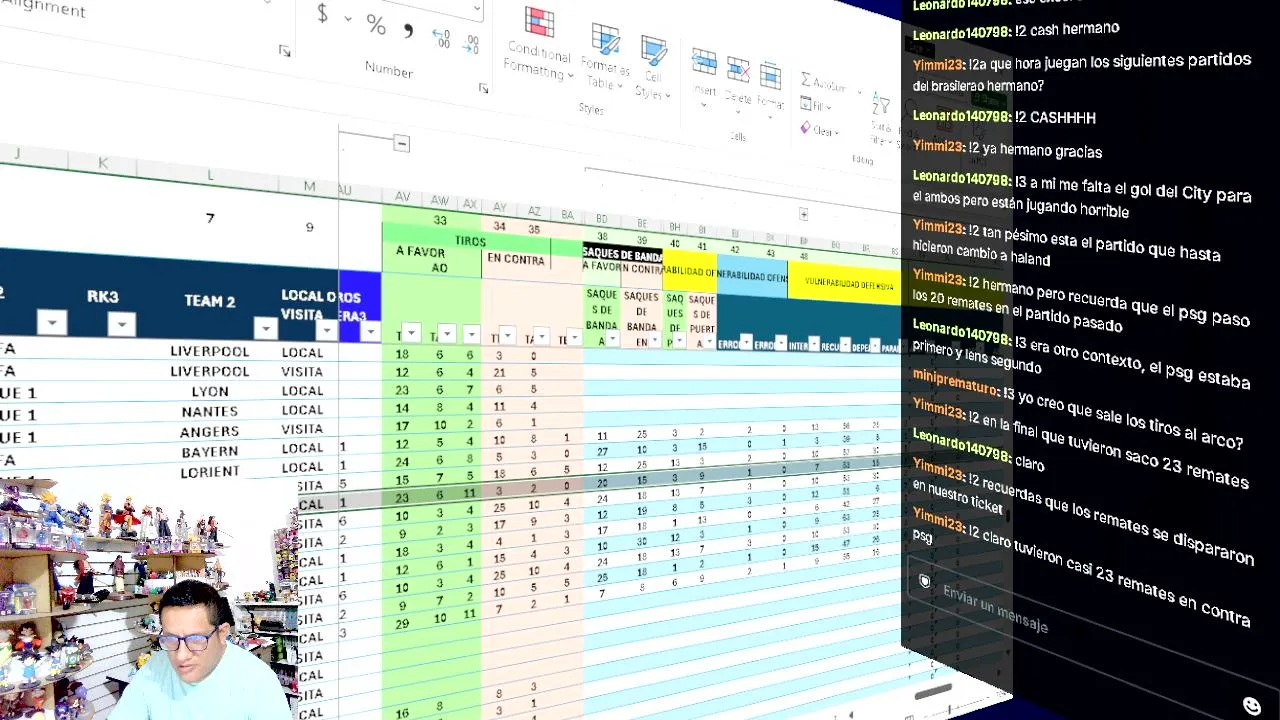Collapse the column group with minus button
Image resolution: width=1280 pixels, height=720 pixels.
coord(402,144)
